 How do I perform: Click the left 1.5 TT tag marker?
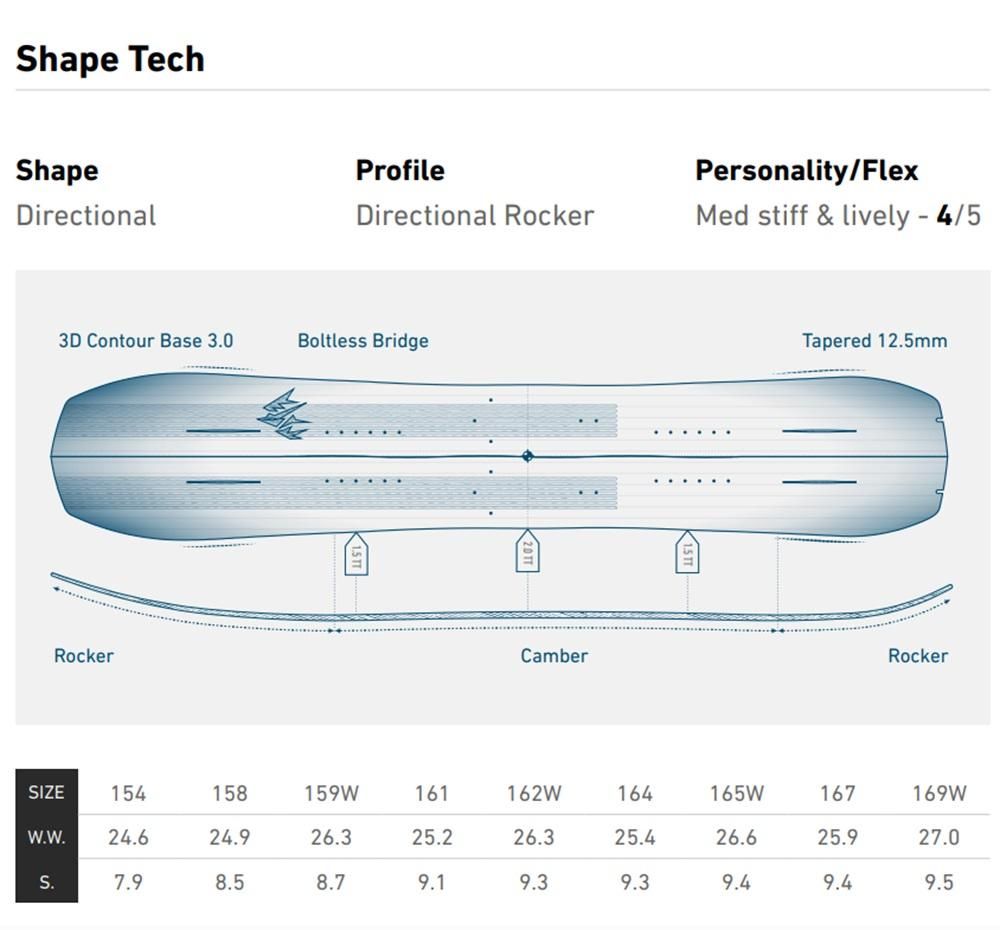tap(356, 554)
